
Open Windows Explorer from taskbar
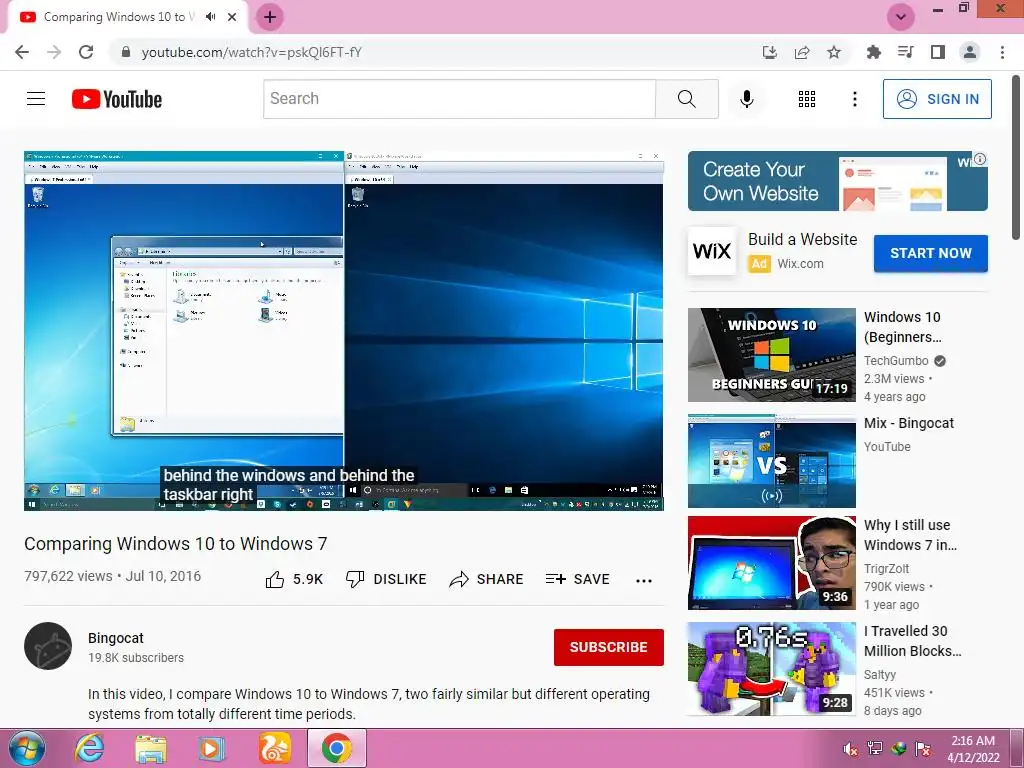(151, 748)
